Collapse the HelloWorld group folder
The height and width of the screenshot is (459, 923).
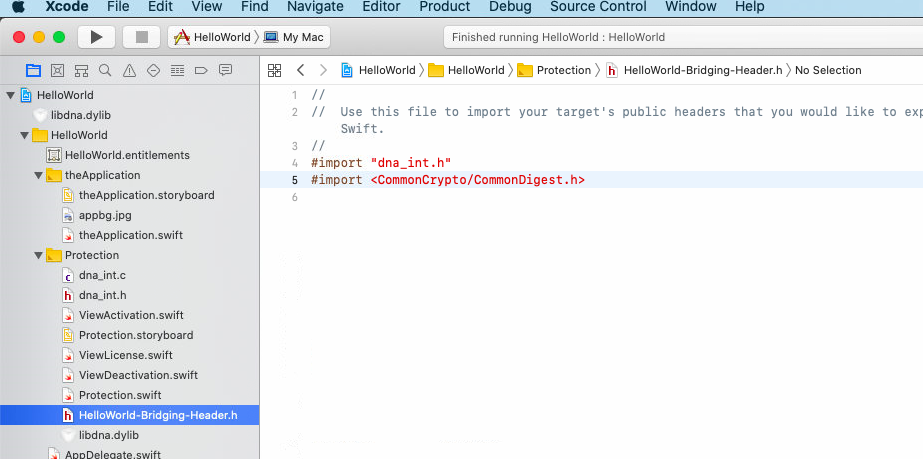coord(25,135)
